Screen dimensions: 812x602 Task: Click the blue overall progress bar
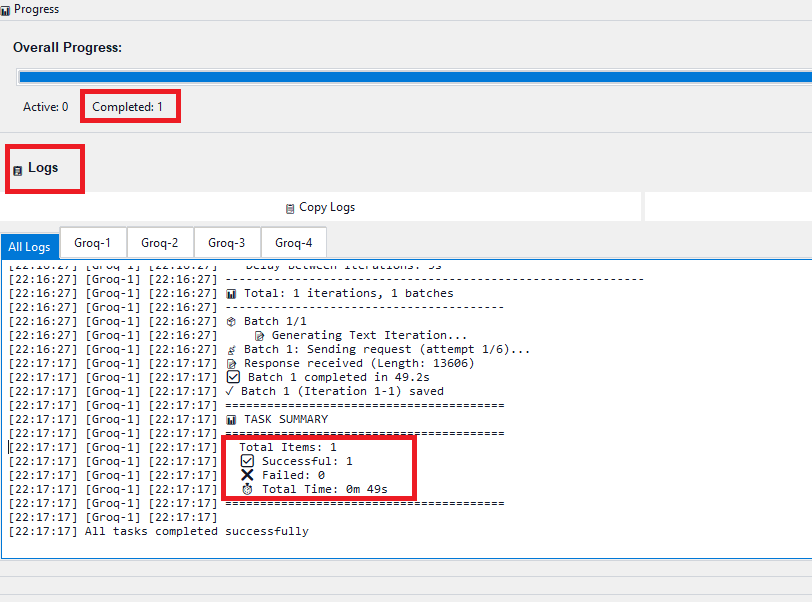400,75
